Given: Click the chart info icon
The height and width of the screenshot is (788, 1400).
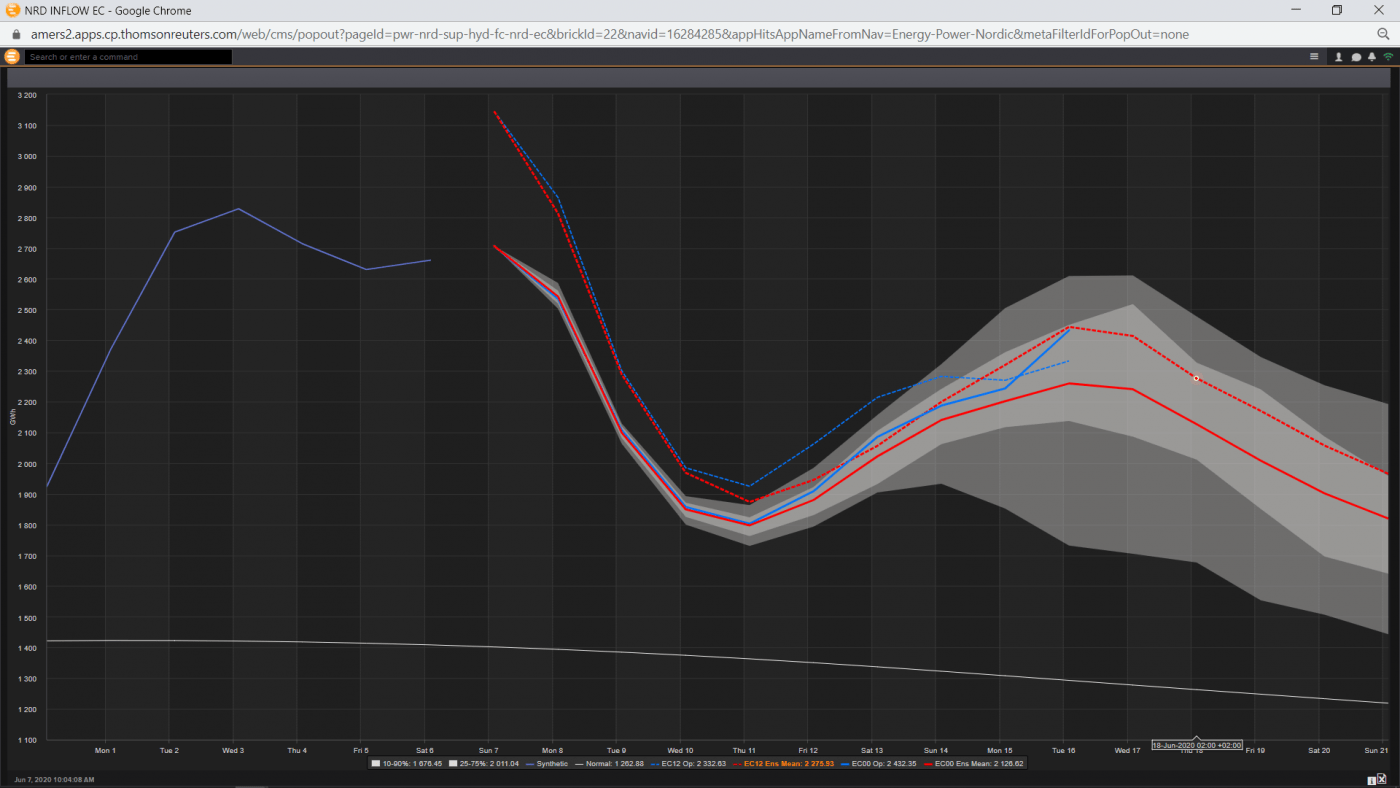Looking at the screenshot, I should pyautogui.click(x=1372, y=781).
